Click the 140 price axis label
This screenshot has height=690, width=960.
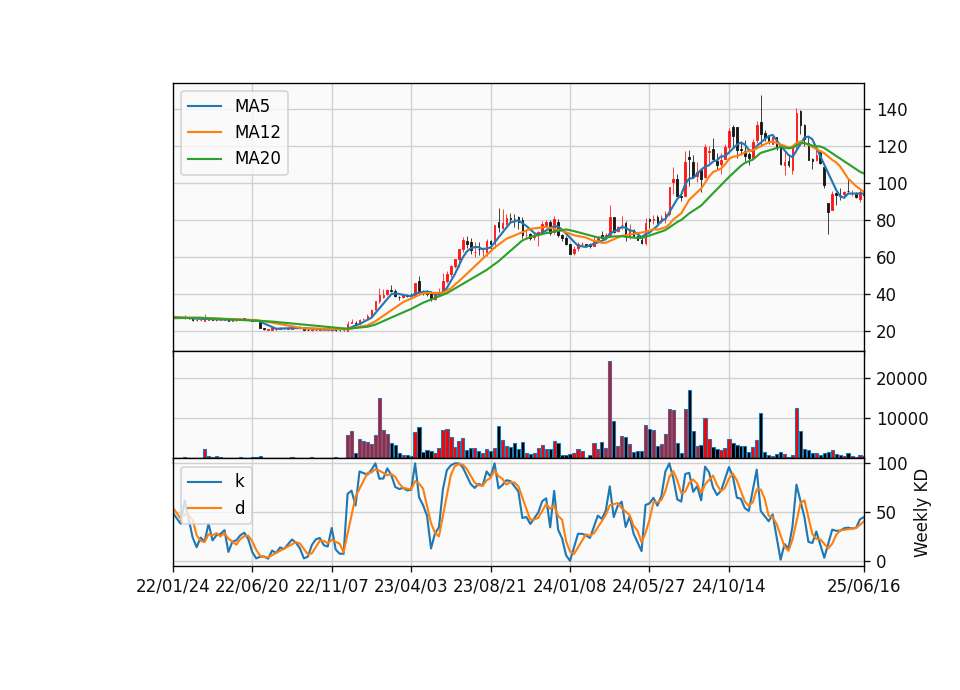(892, 110)
